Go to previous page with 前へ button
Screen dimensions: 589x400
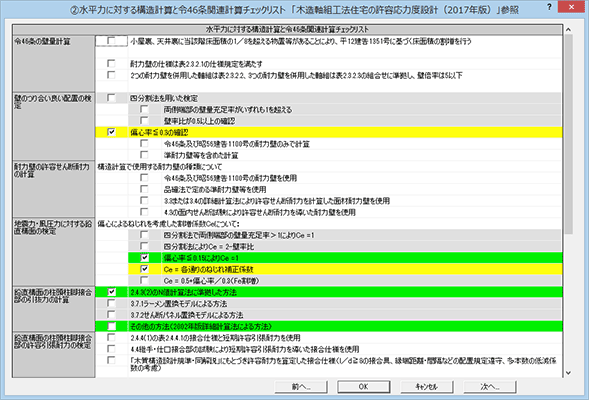click(301, 386)
